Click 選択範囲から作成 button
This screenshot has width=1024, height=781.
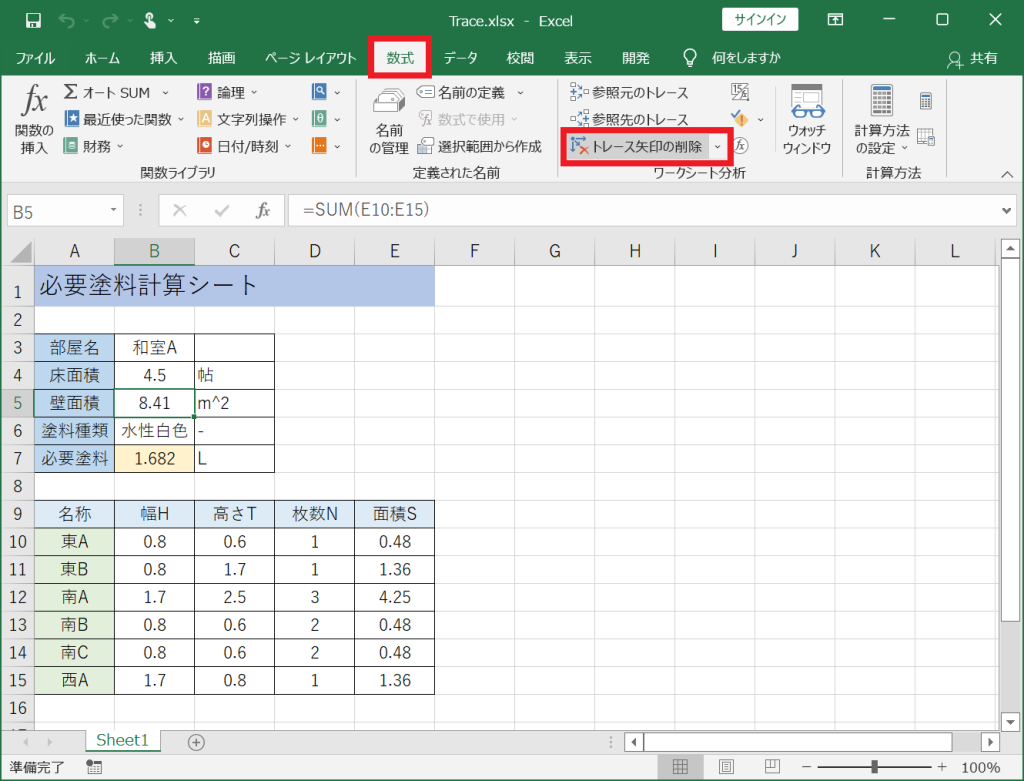click(480, 146)
